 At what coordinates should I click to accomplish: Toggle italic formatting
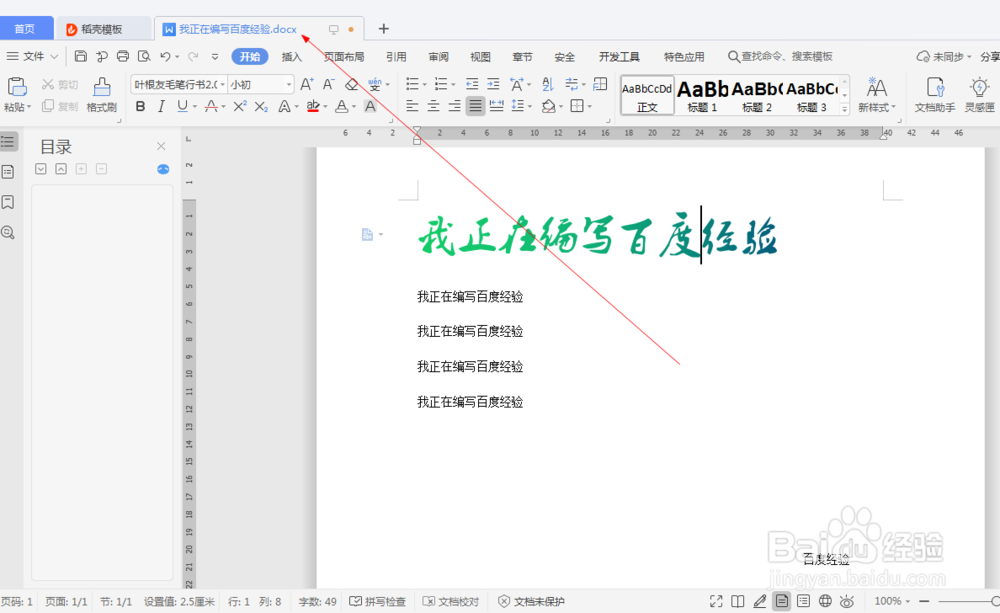pyautogui.click(x=161, y=107)
